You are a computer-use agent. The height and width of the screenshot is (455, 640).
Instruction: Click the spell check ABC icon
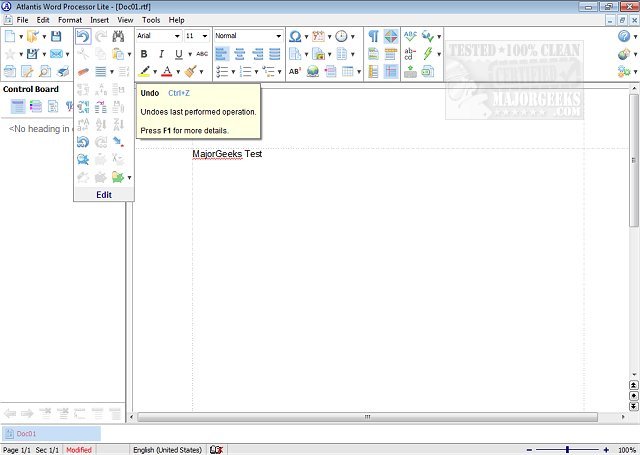click(x=410, y=36)
